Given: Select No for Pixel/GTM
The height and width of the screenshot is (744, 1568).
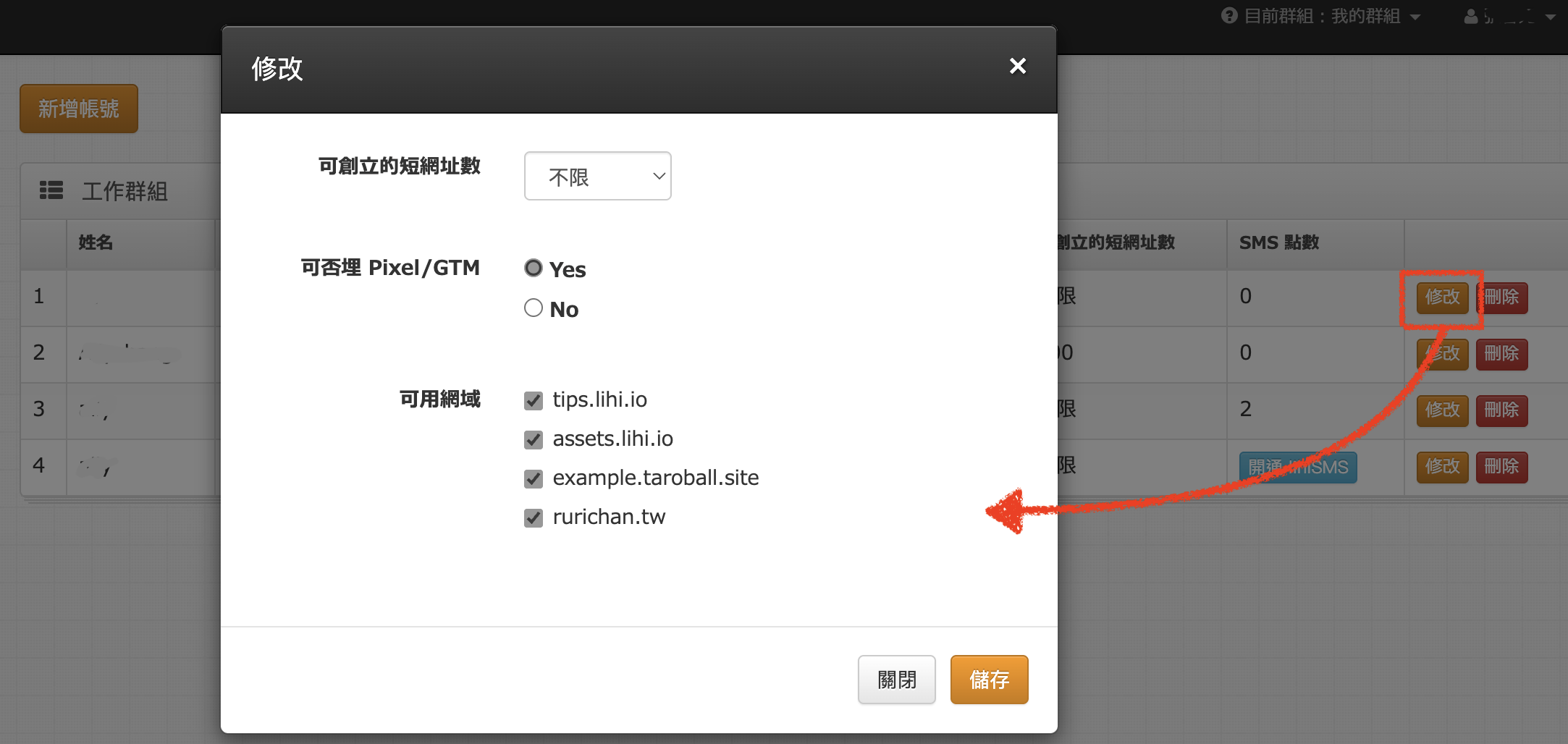Looking at the screenshot, I should click(x=534, y=308).
